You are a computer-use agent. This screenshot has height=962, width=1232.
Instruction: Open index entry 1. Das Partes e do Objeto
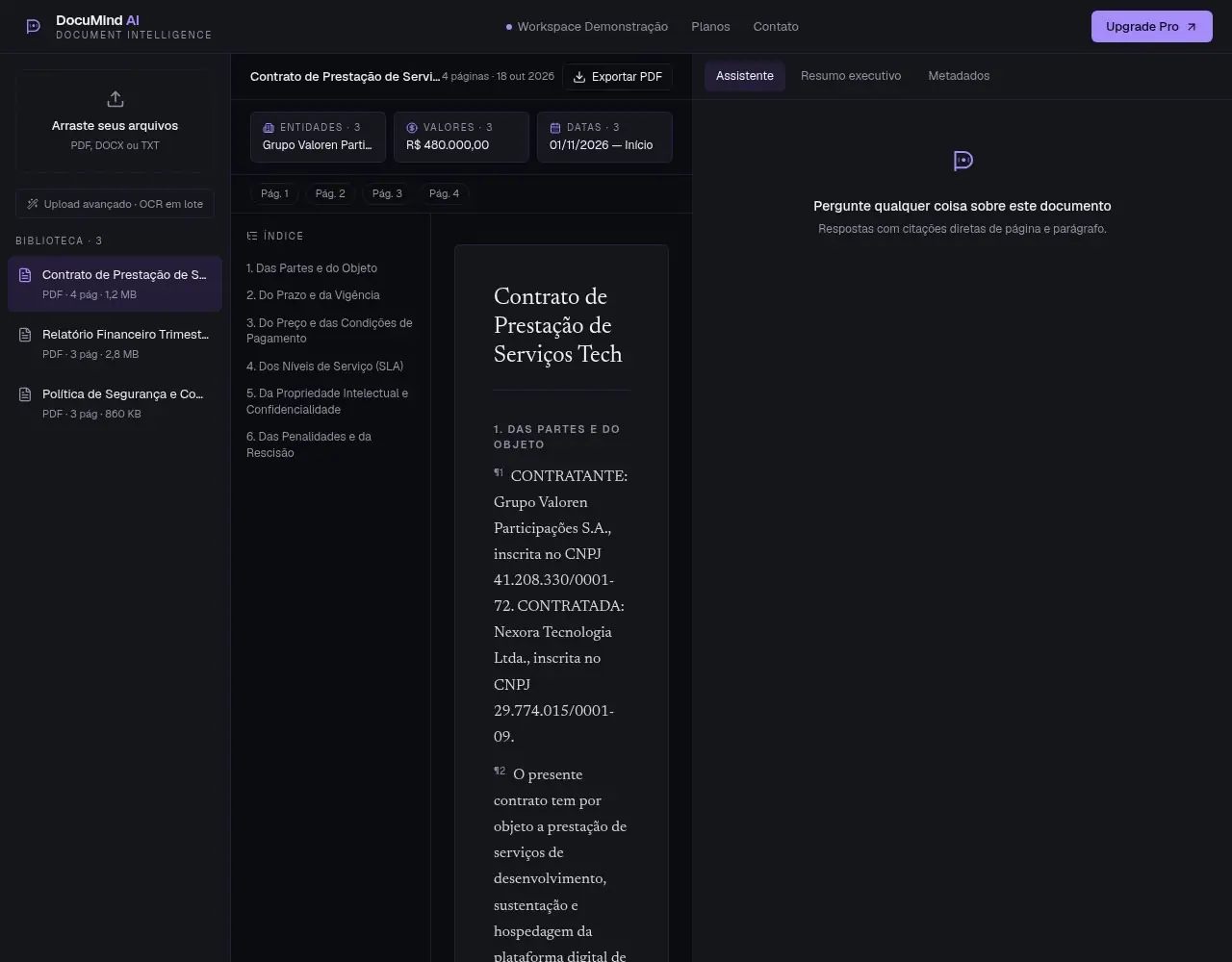[312, 268]
